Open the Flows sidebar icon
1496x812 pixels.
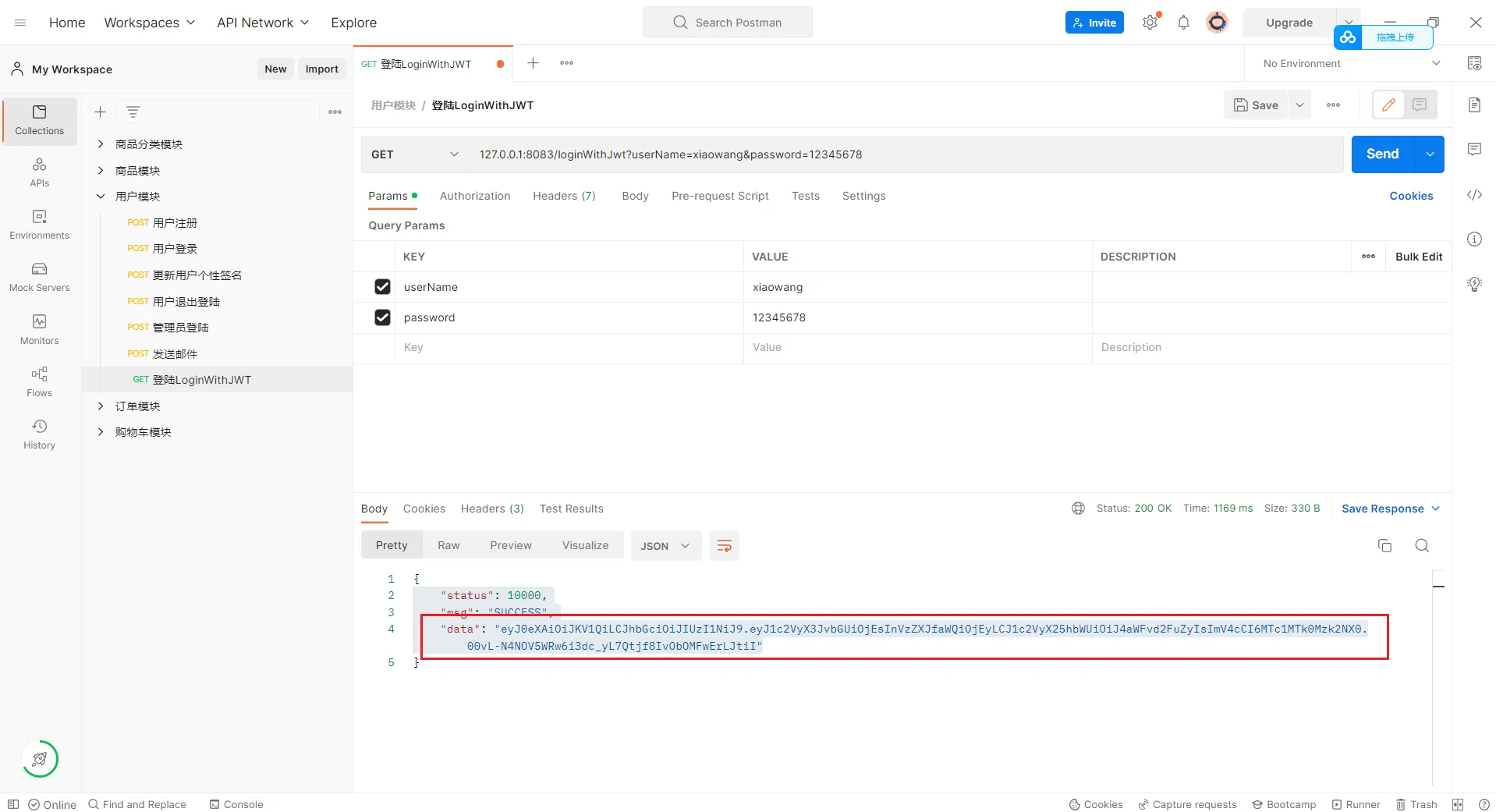39,381
